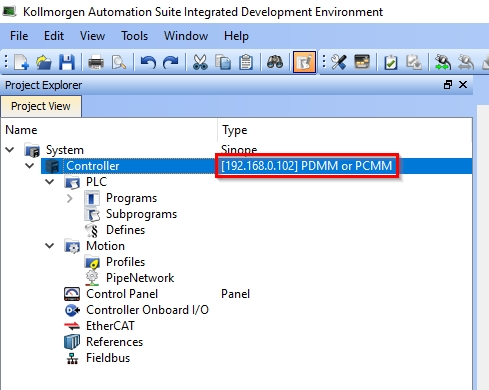Click the Controller device icon
The height and width of the screenshot is (390, 489).
point(52,166)
